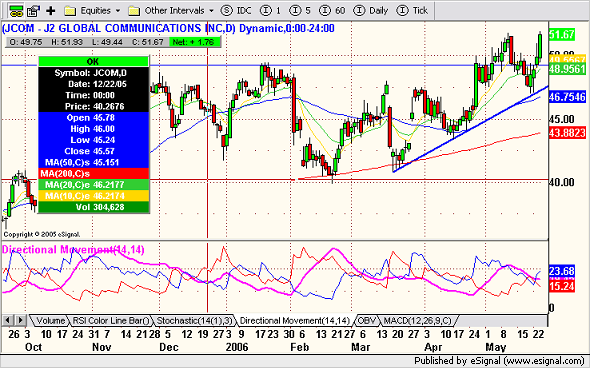Viewport: 590px width, 368px height.
Task: Switch to 1 minute interval
Action: (x=271, y=11)
